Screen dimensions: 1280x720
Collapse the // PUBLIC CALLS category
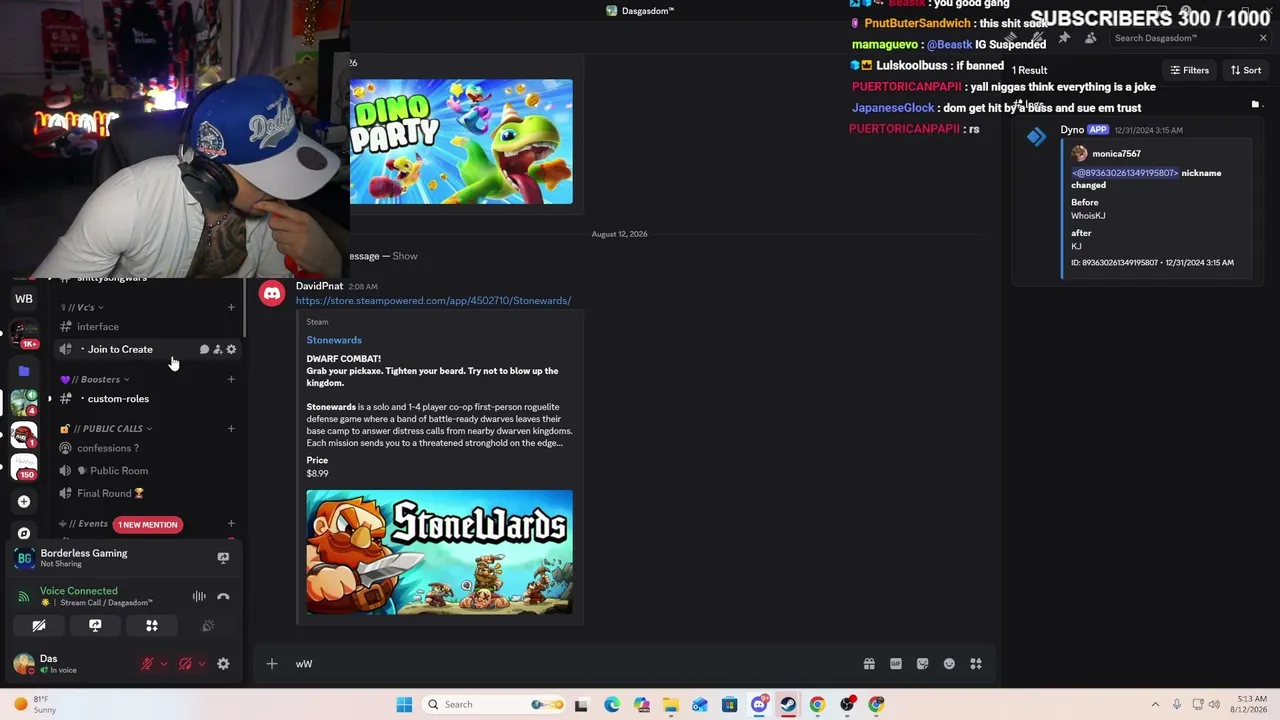[106, 429]
